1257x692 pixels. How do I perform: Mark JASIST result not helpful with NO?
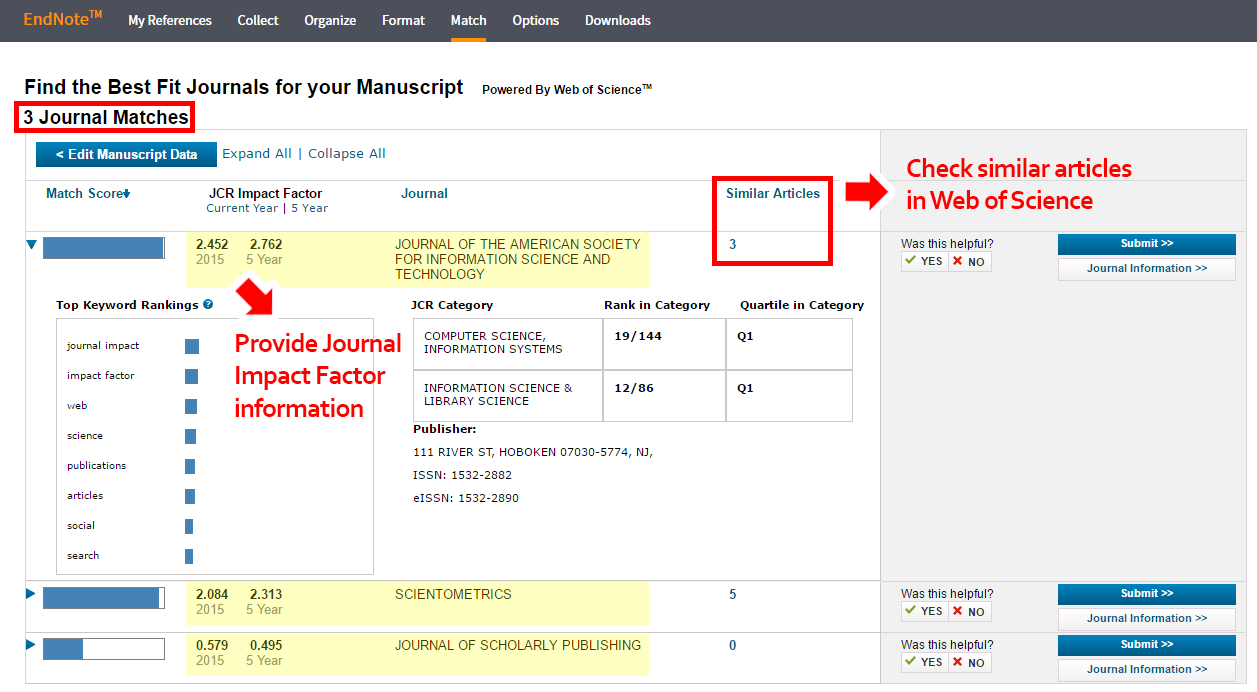(x=969, y=261)
